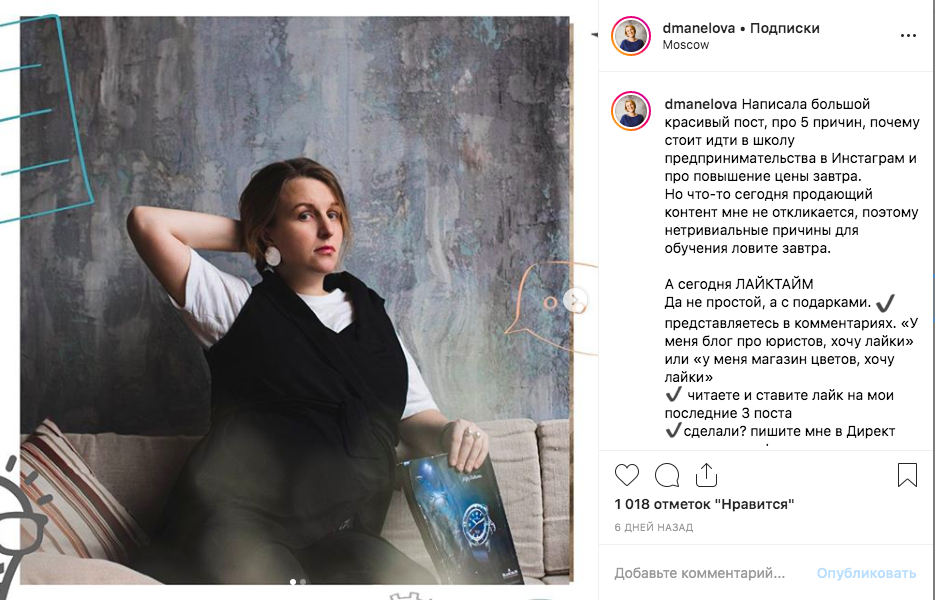Open dmanelova avatar beside caption
This screenshot has height=600, width=935.
631,111
